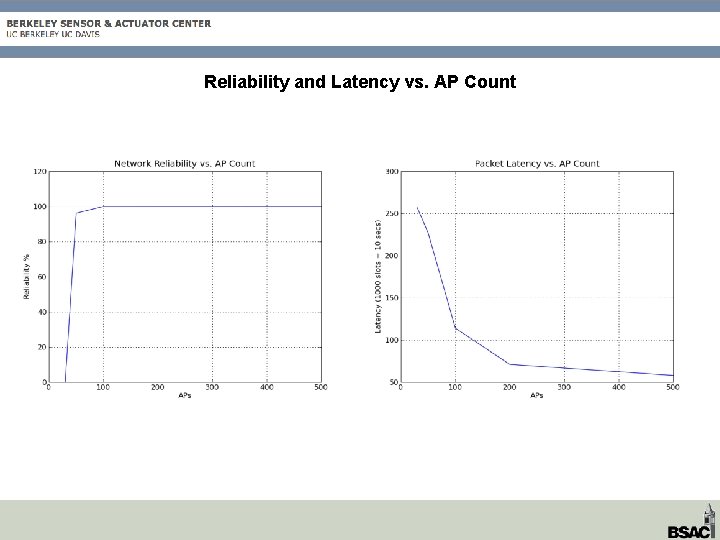Click the 'Reliability %' y-axis label
The width and height of the screenshot is (720, 540).
26,277
